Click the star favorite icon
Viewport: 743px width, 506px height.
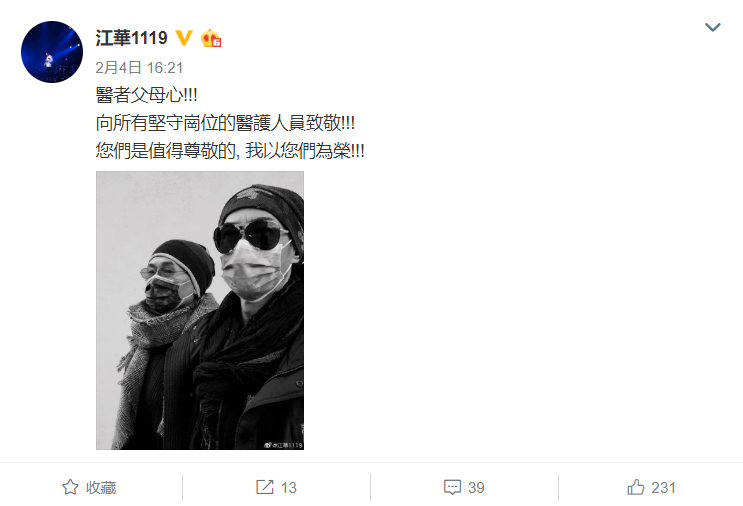(x=71, y=487)
